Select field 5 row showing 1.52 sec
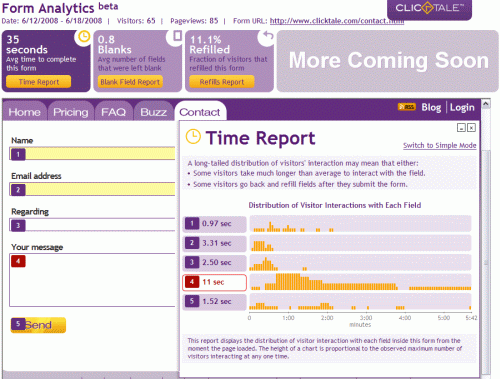The height and width of the screenshot is (379, 500). 215,301
